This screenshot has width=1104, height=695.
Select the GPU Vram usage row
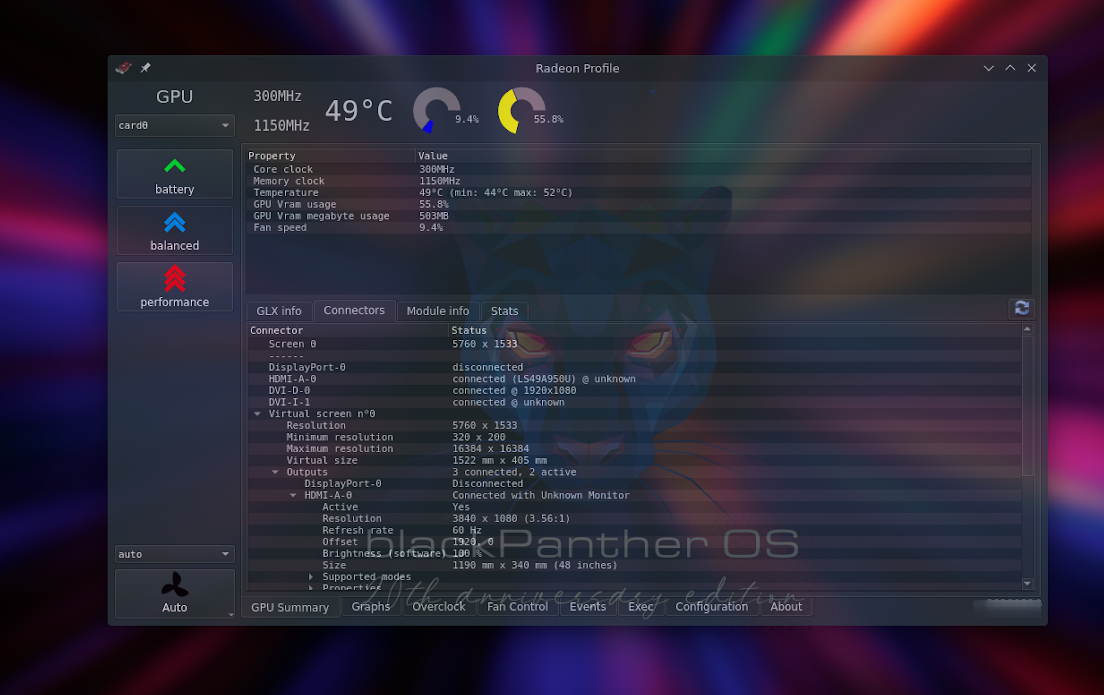(639, 204)
